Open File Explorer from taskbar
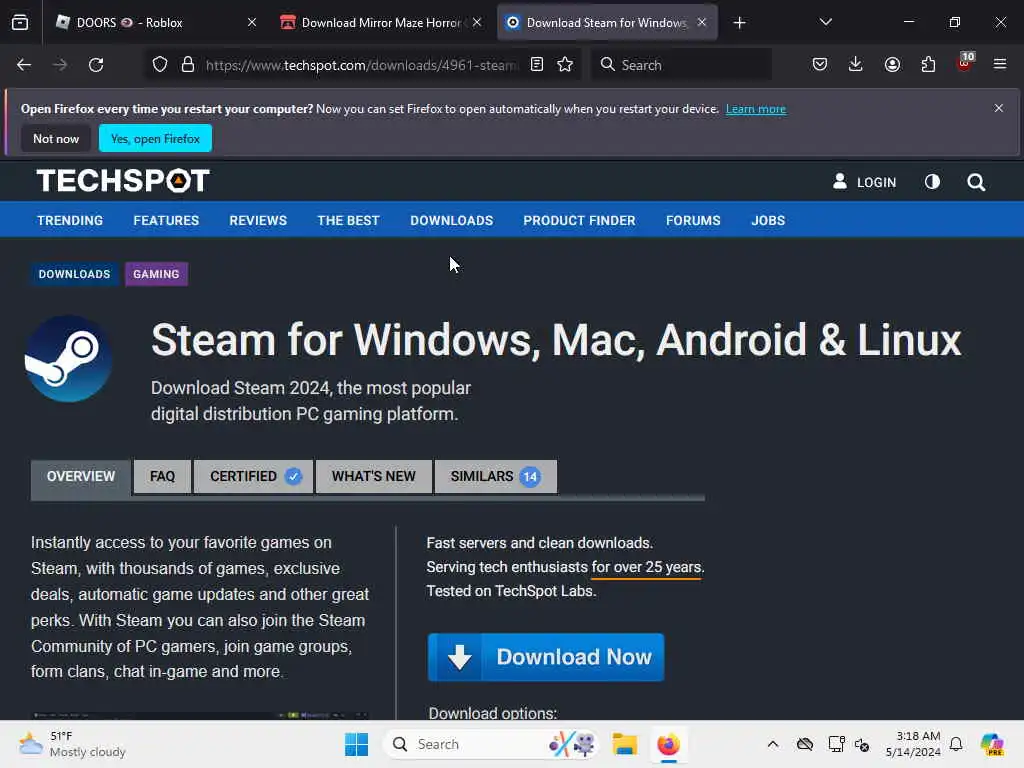Image resolution: width=1024 pixels, height=768 pixels. pos(624,744)
